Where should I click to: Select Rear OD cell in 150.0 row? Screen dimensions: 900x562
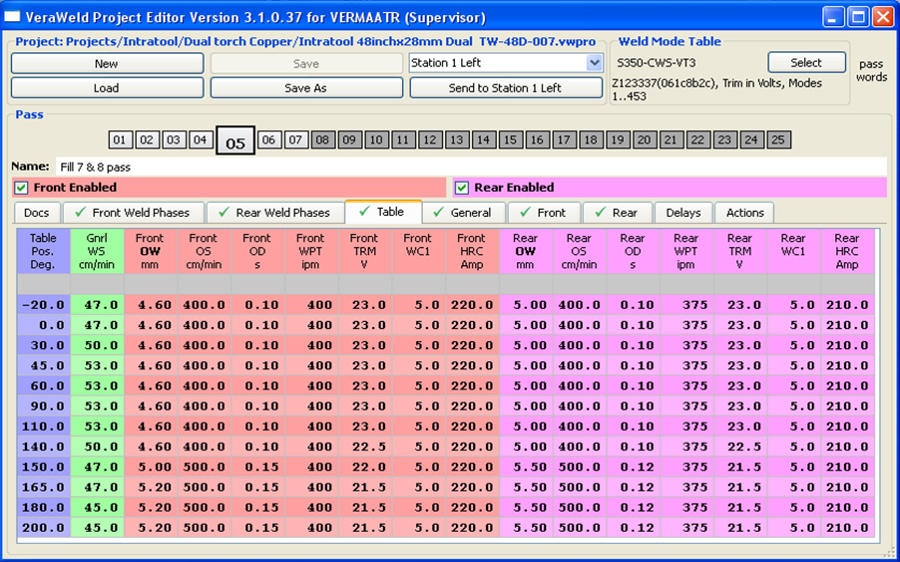(x=633, y=467)
